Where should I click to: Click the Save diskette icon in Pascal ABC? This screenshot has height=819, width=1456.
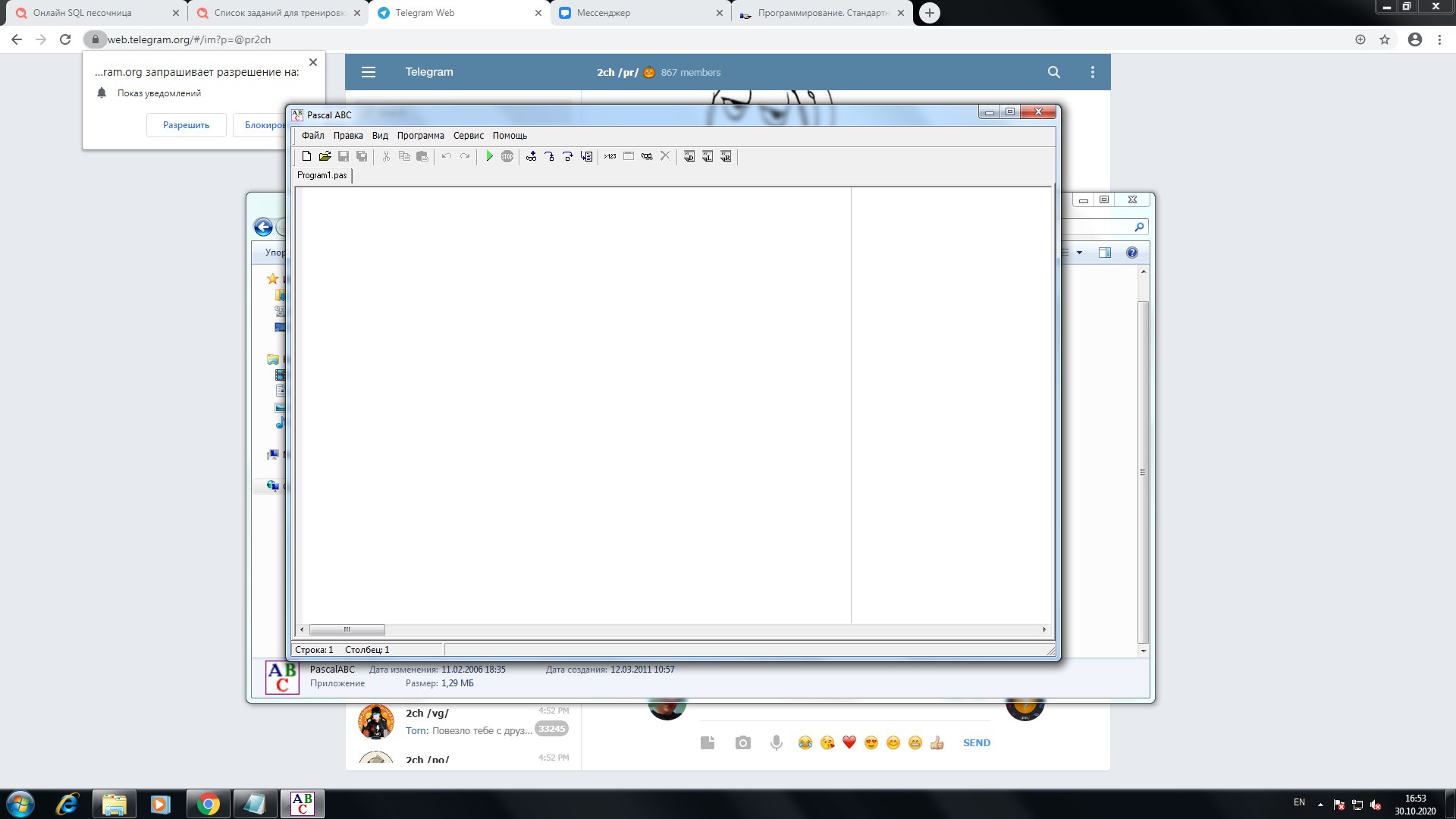pyautogui.click(x=344, y=156)
